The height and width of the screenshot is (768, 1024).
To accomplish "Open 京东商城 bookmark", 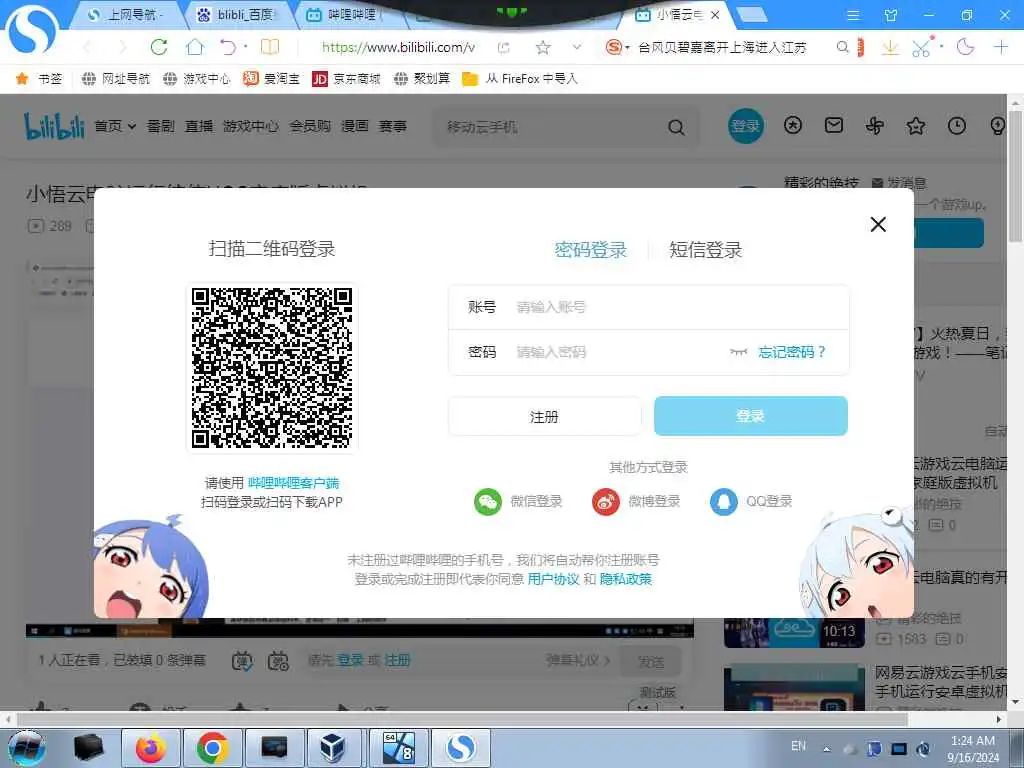I will [347, 79].
